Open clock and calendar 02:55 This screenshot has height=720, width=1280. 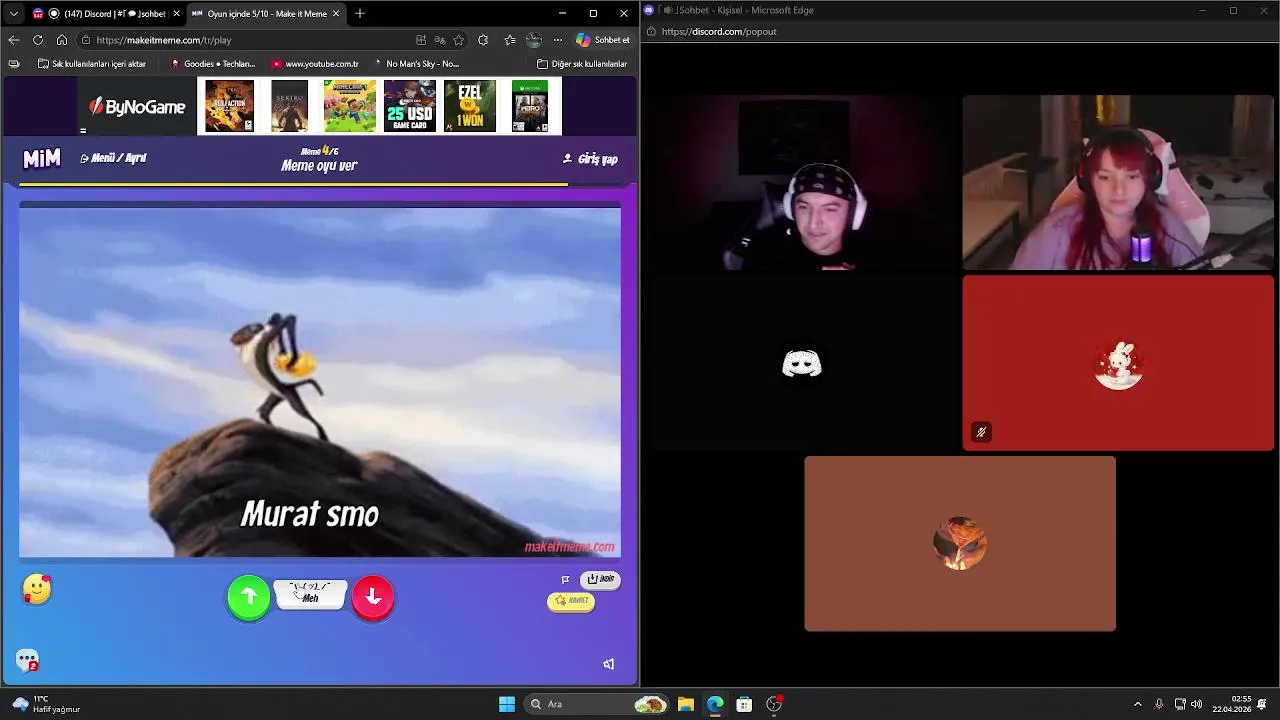click(x=1231, y=704)
